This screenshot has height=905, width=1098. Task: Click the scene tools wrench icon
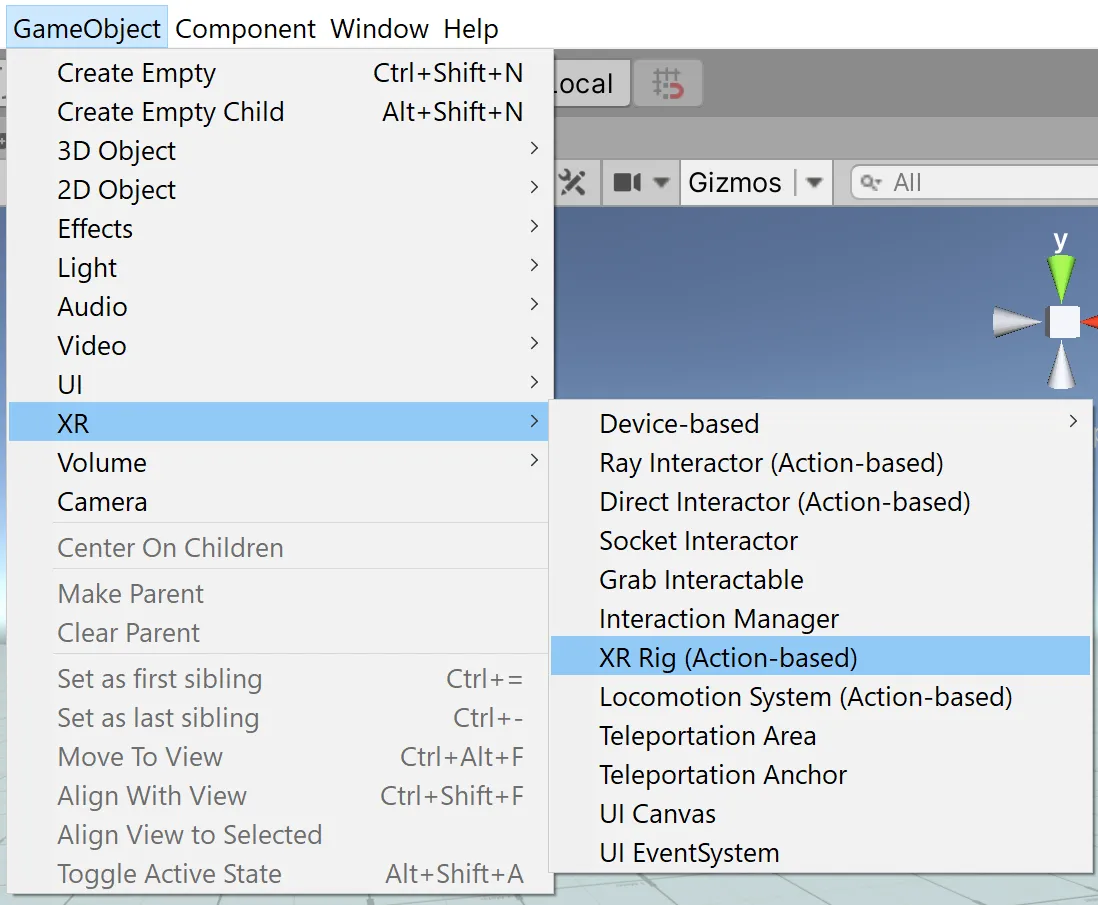coord(573,183)
